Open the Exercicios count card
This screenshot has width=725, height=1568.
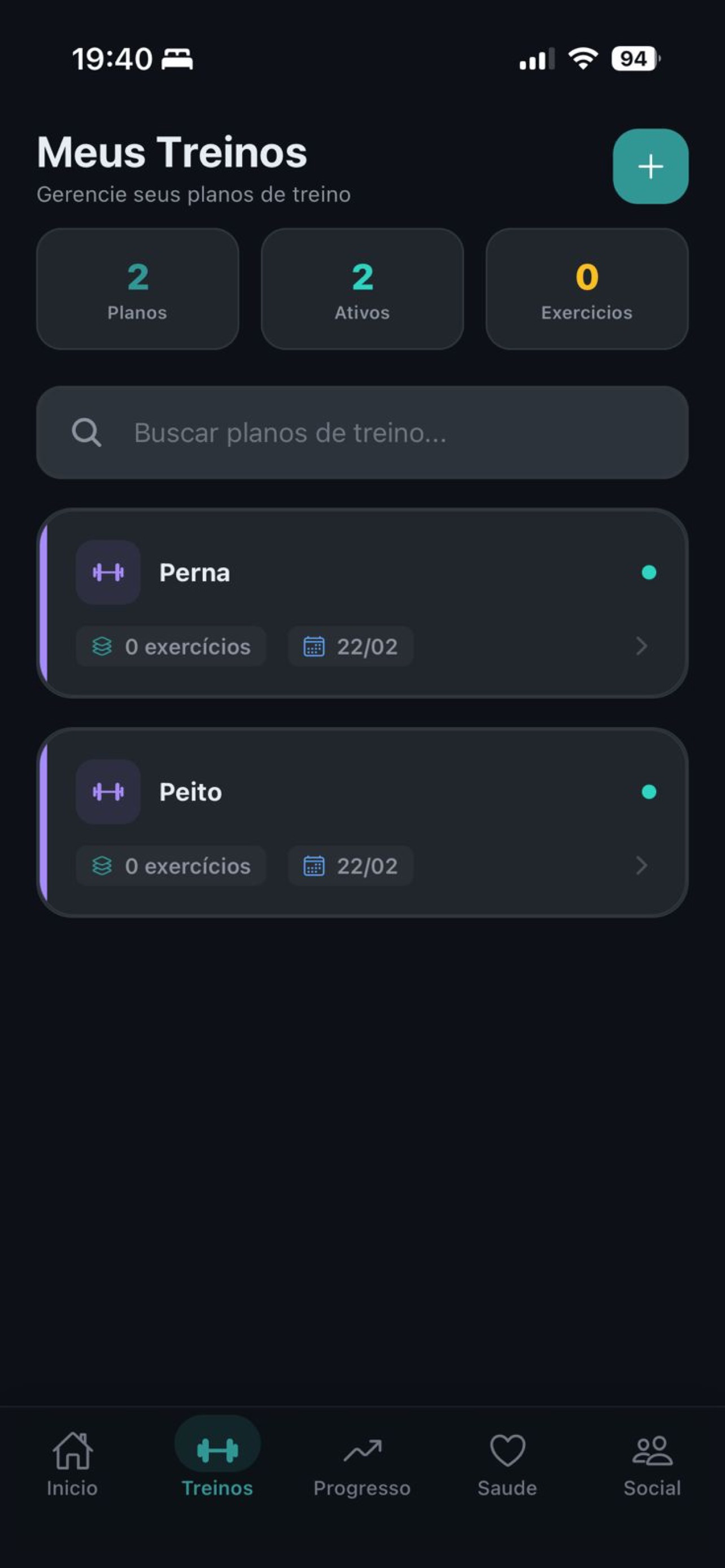click(x=587, y=288)
